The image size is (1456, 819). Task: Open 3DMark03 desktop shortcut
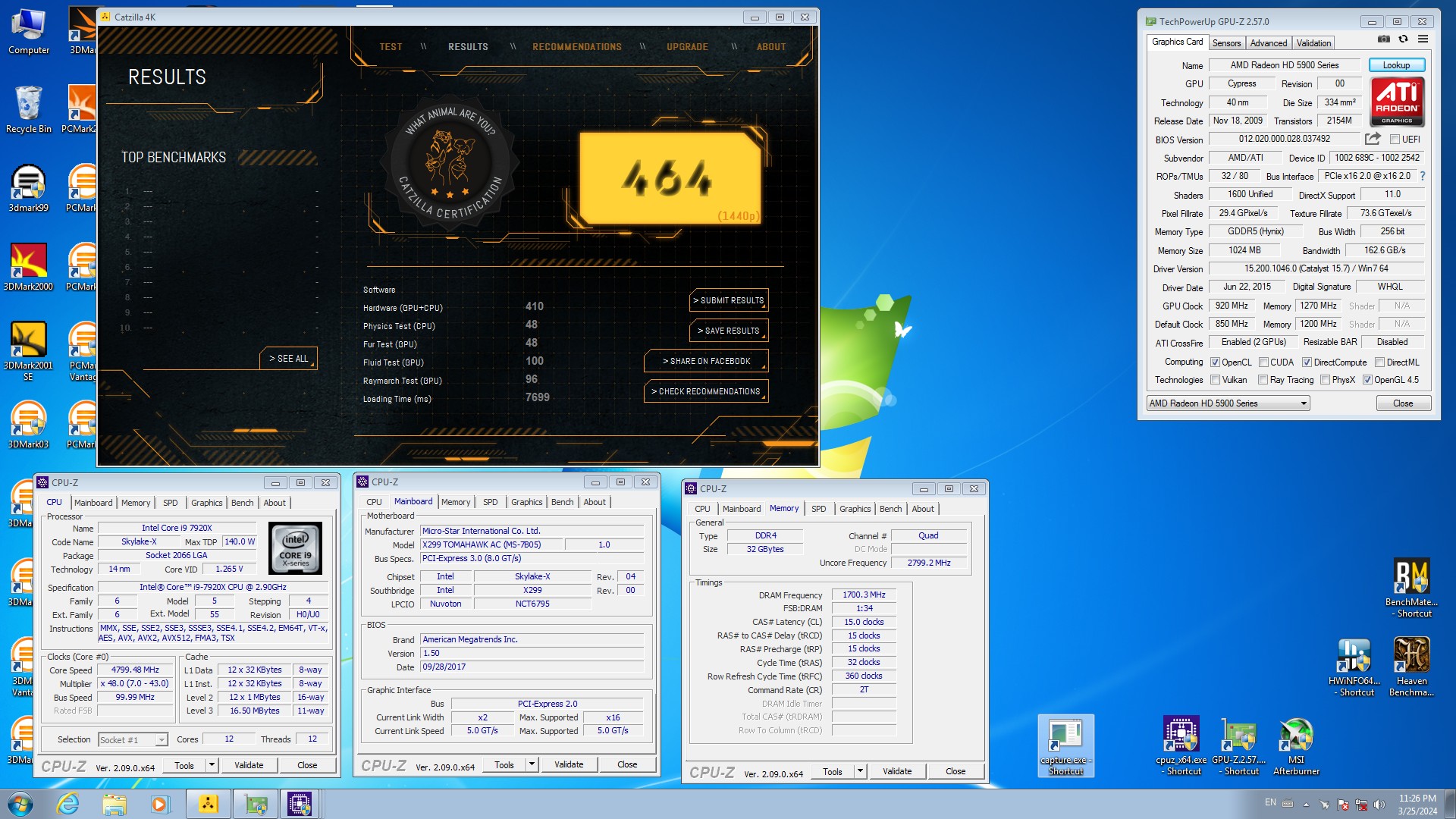(x=29, y=425)
